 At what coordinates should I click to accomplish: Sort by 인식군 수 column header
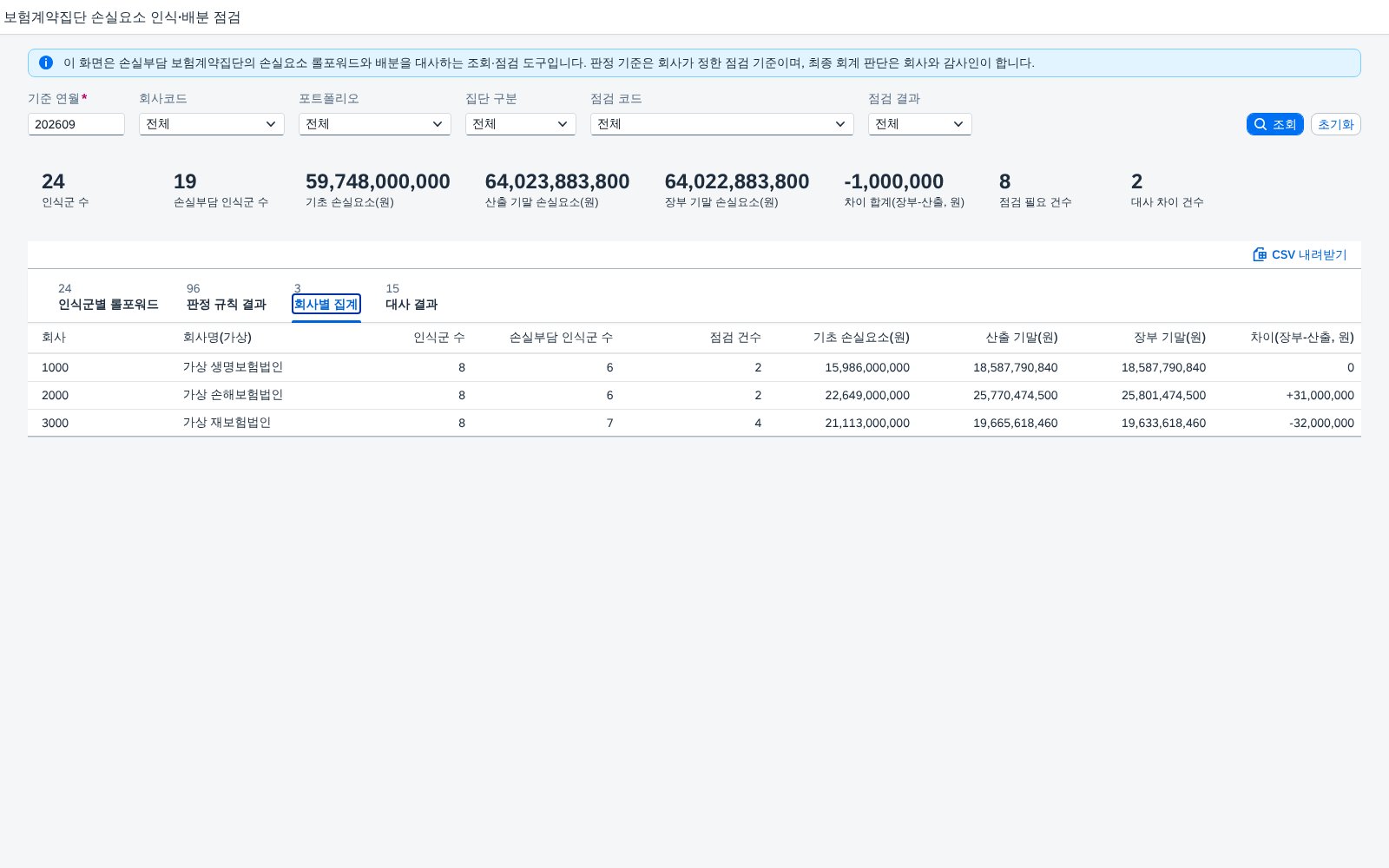coord(439,338)
